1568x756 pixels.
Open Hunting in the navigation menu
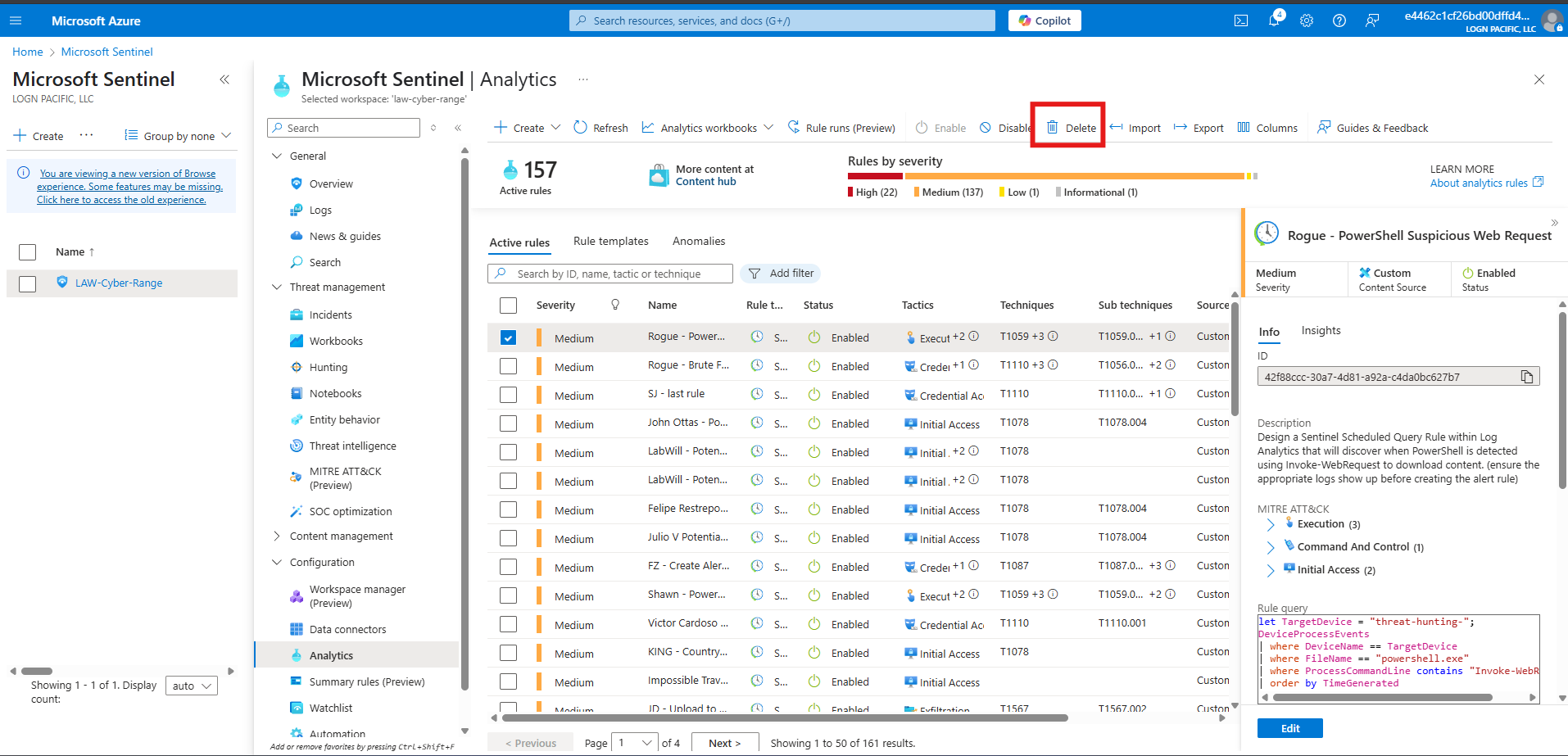pyautogui.click(x=329, y=367)
